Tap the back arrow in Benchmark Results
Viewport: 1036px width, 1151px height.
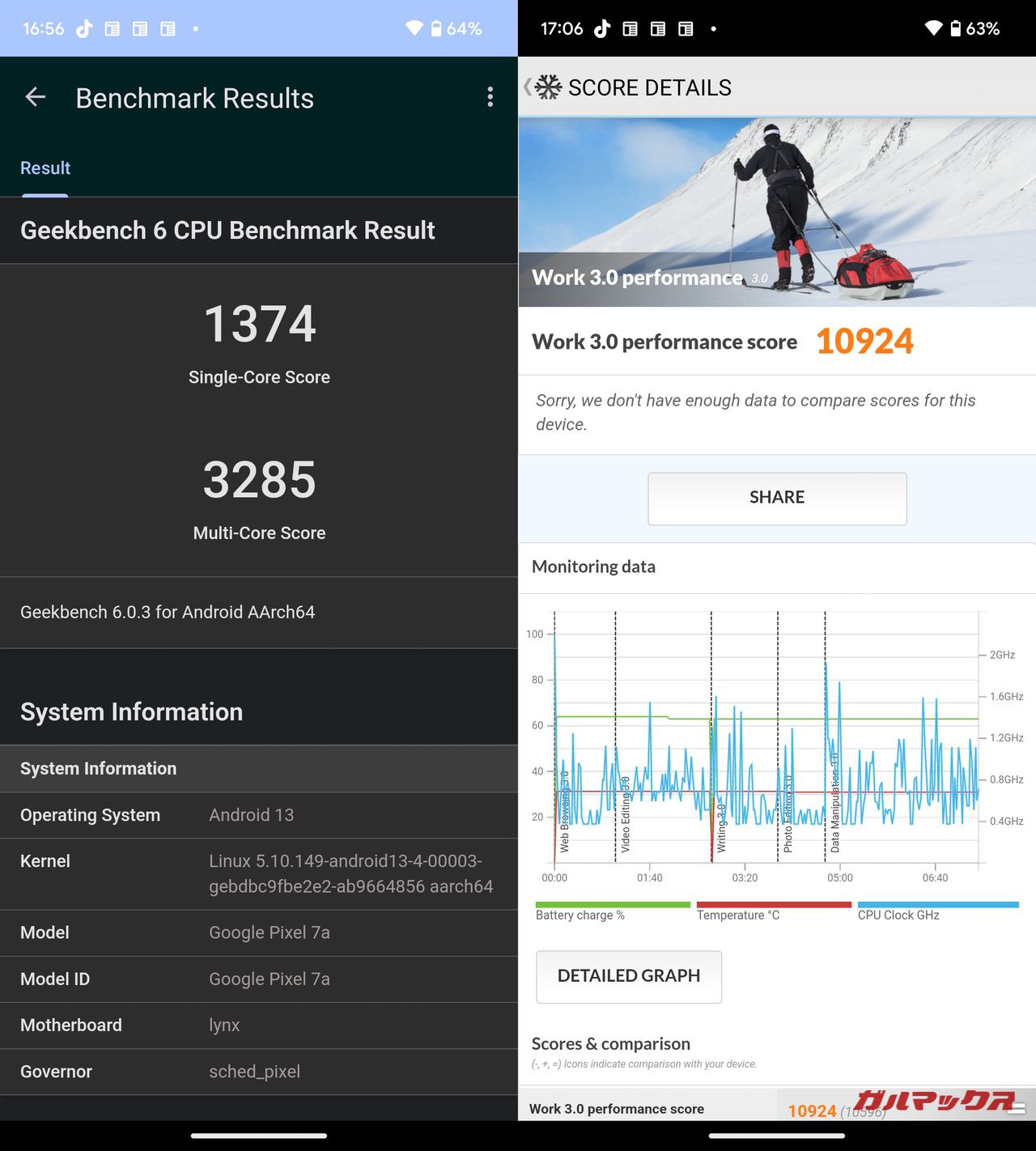click(x=36, y=98)
